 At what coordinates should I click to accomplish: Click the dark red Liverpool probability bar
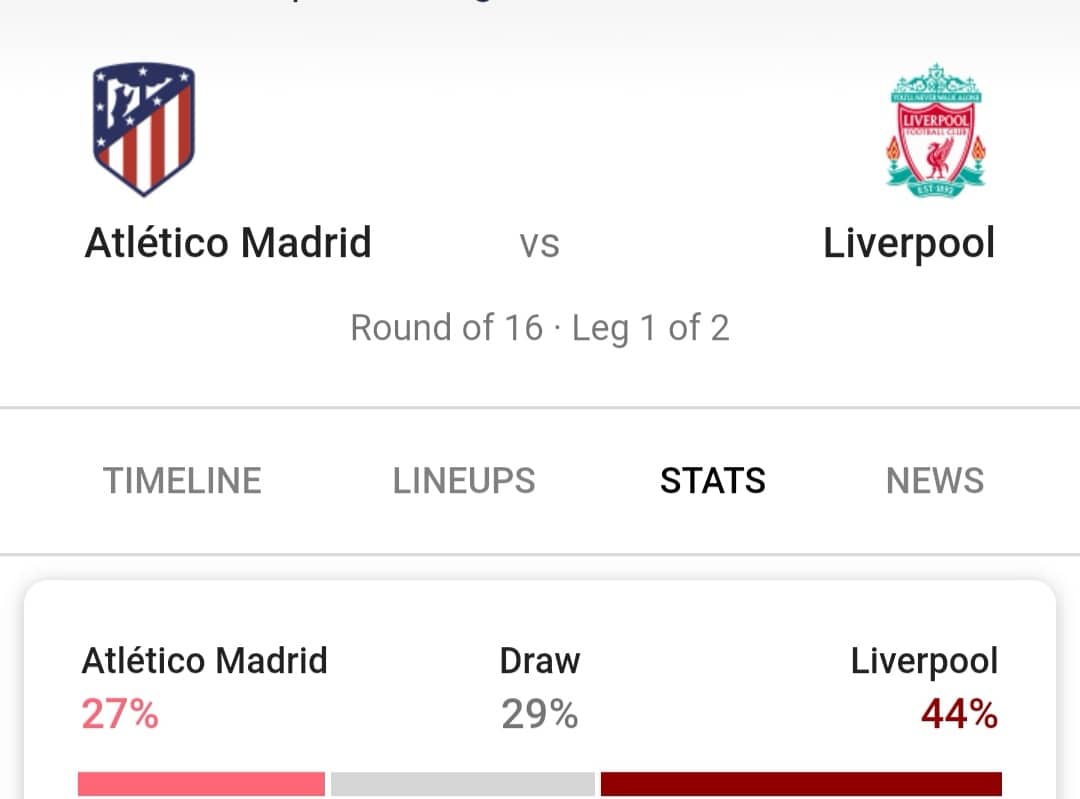(x=801, y=785)
